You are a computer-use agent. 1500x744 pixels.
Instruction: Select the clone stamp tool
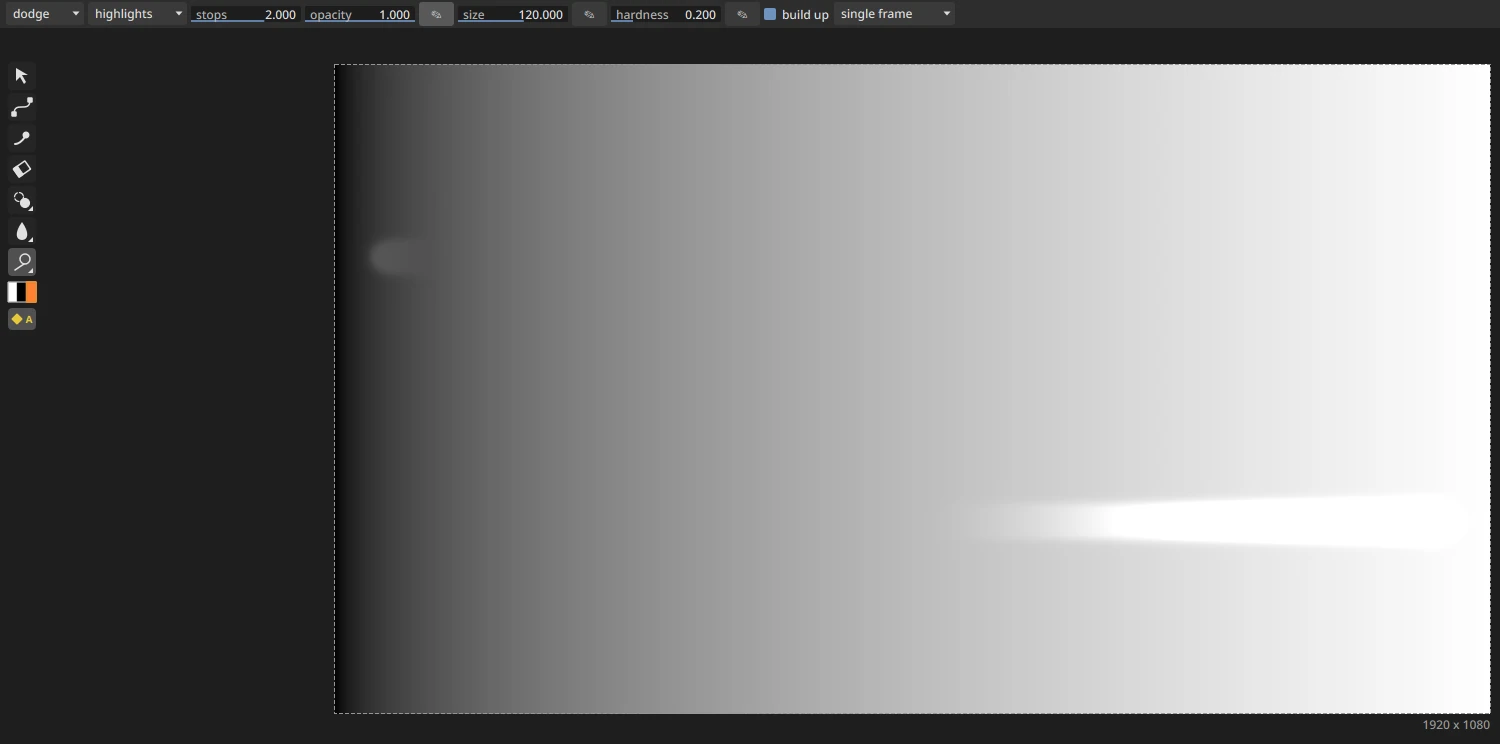22,200
